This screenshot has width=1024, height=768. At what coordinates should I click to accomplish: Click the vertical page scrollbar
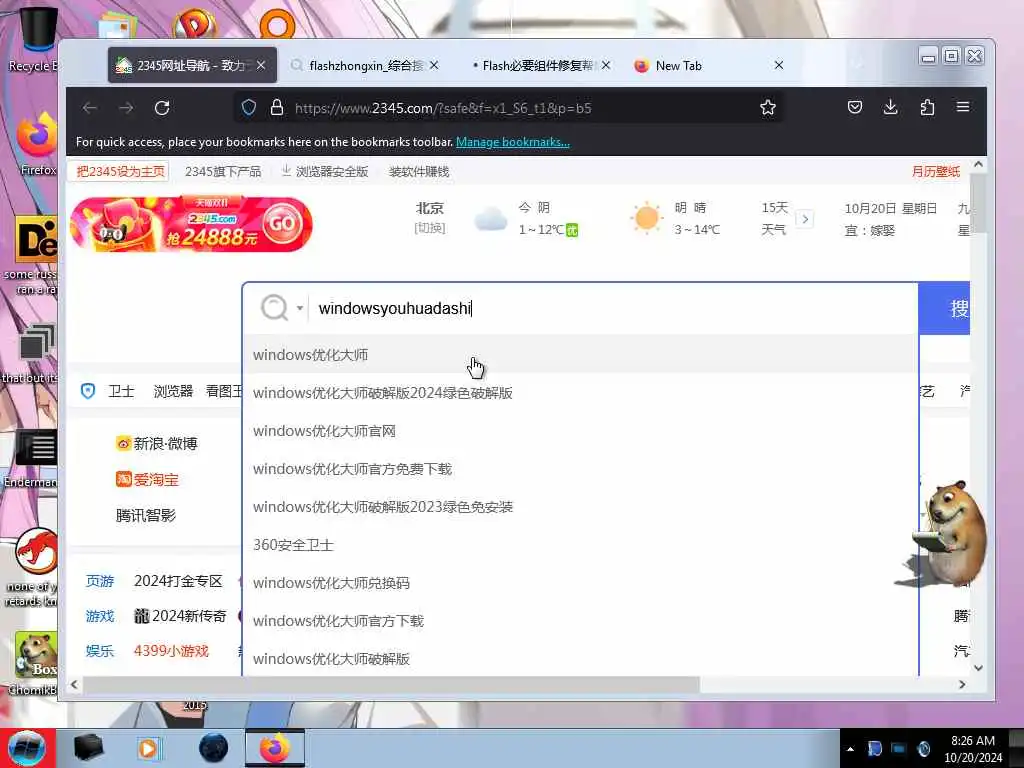978,202
